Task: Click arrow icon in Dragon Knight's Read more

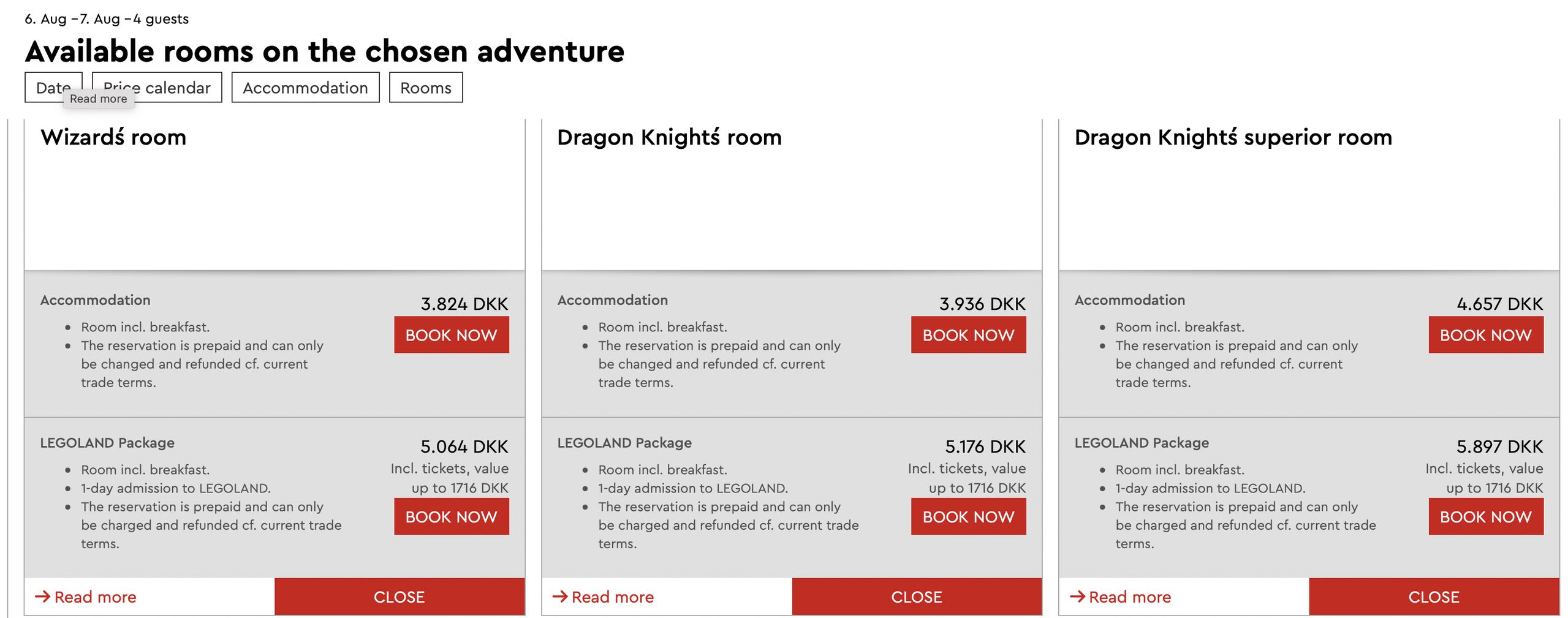Action: pos(559,596)
